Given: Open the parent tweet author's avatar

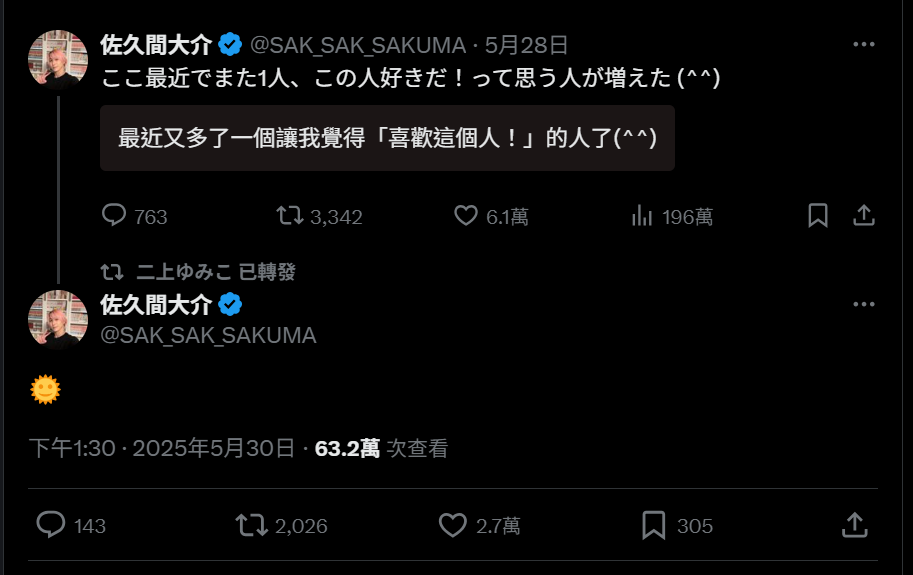Looking at the screenshot, I should (58, 60).
